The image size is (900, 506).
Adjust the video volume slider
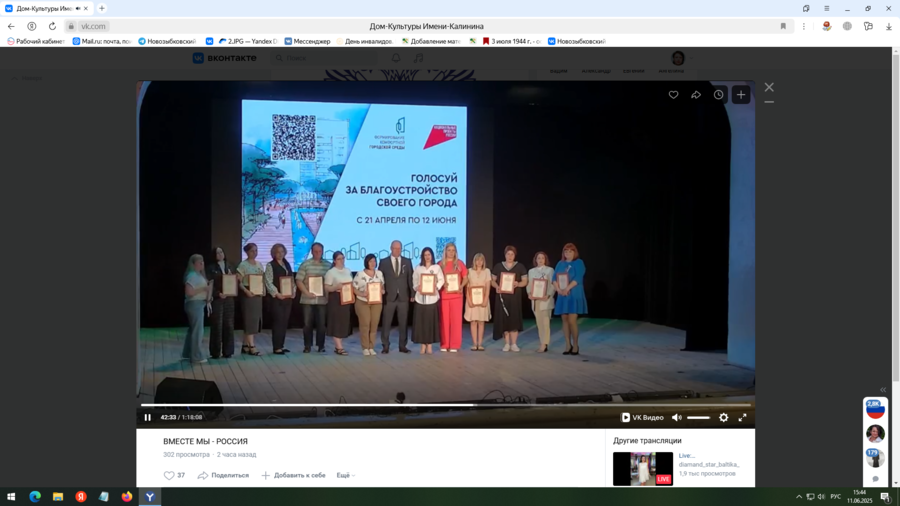tap(698, 418)
